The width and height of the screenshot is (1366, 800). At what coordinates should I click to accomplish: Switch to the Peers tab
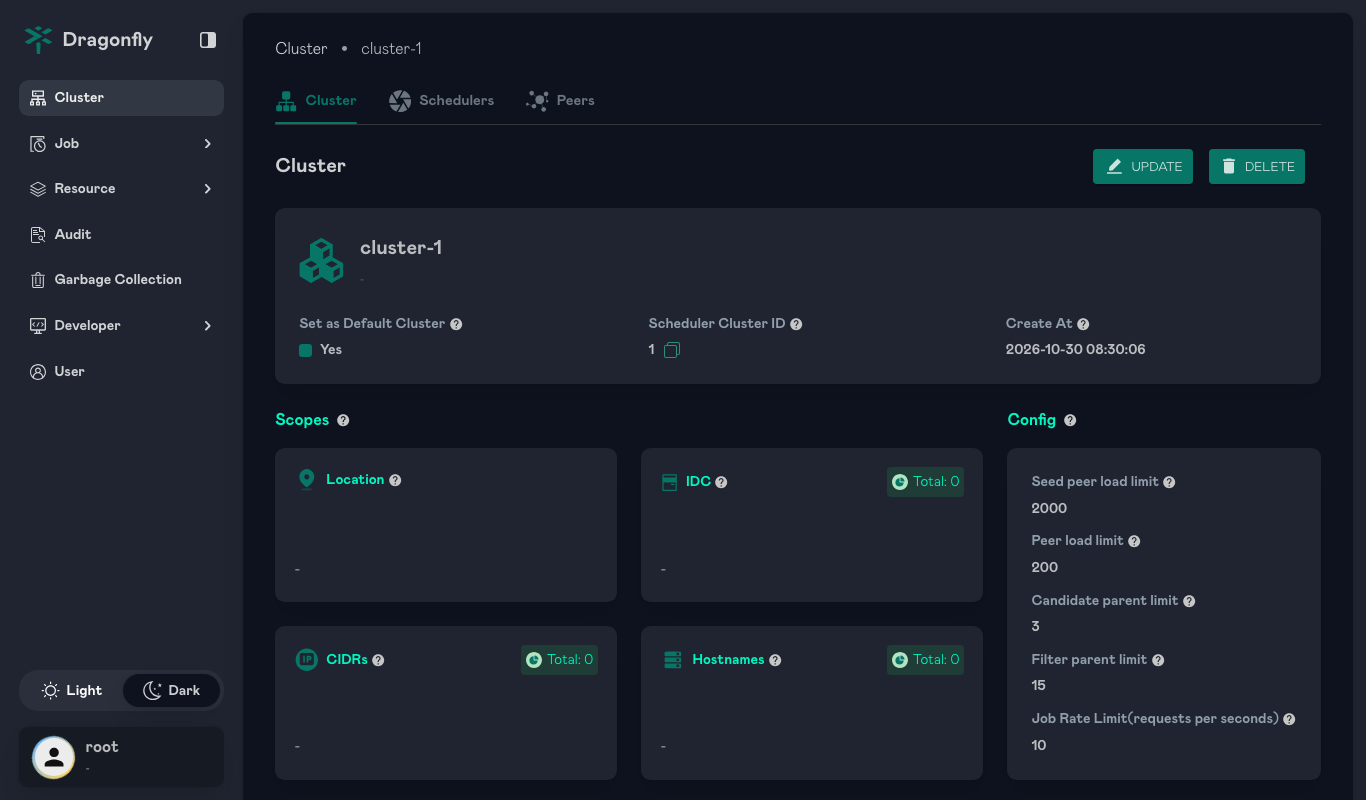coord(560,101)
